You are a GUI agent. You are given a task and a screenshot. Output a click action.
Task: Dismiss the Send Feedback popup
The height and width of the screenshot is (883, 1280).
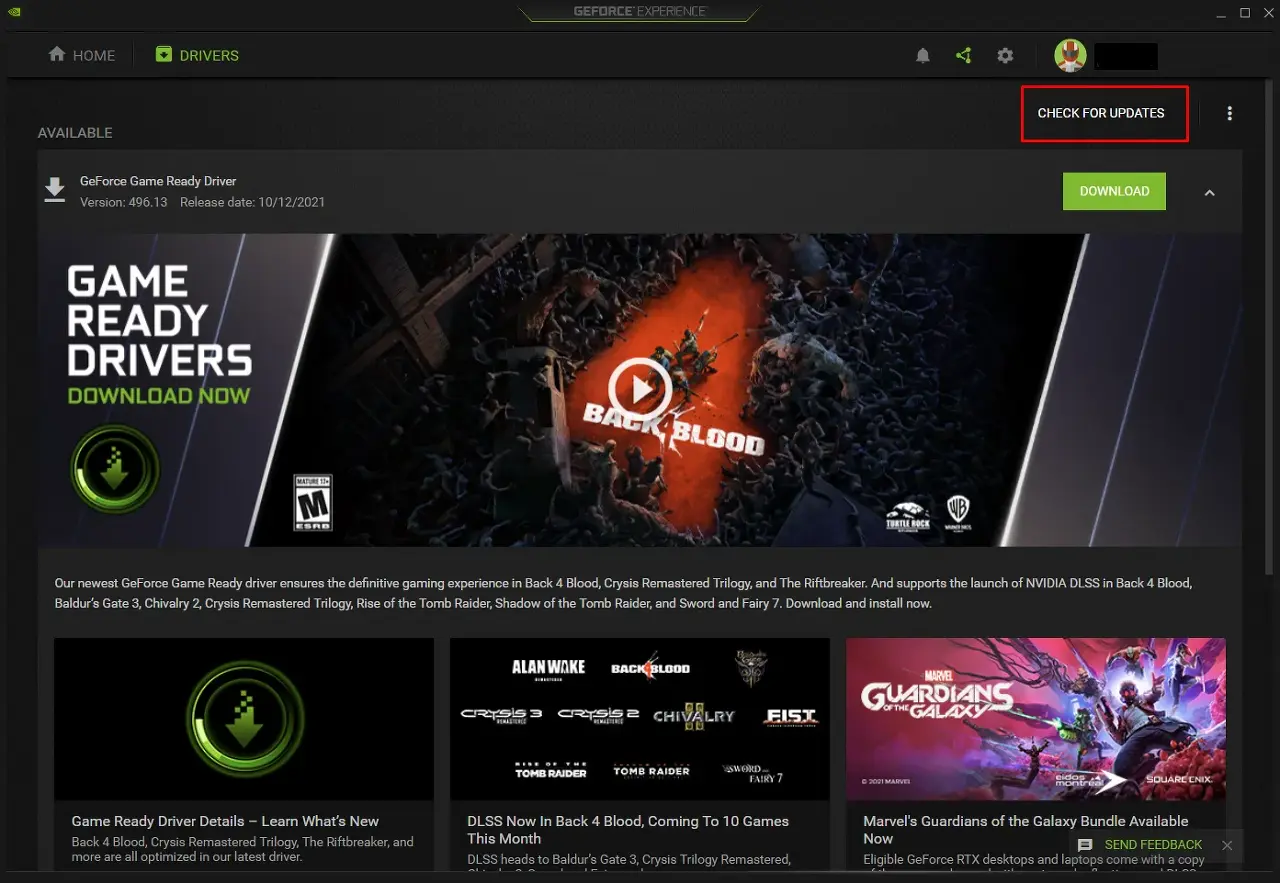pyautogui.click(x=1227, y=845)
